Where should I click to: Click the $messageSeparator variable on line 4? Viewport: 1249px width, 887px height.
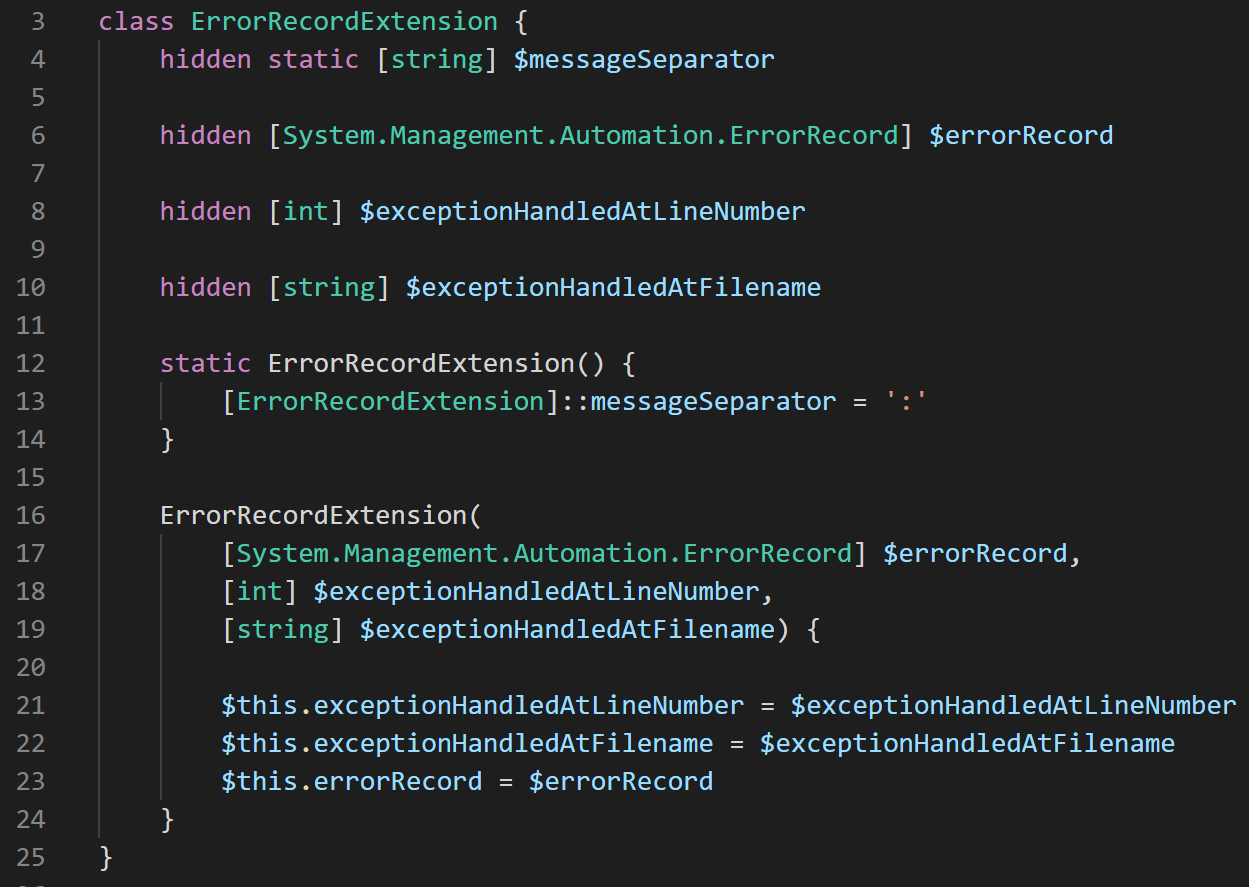tap(644, 59)
